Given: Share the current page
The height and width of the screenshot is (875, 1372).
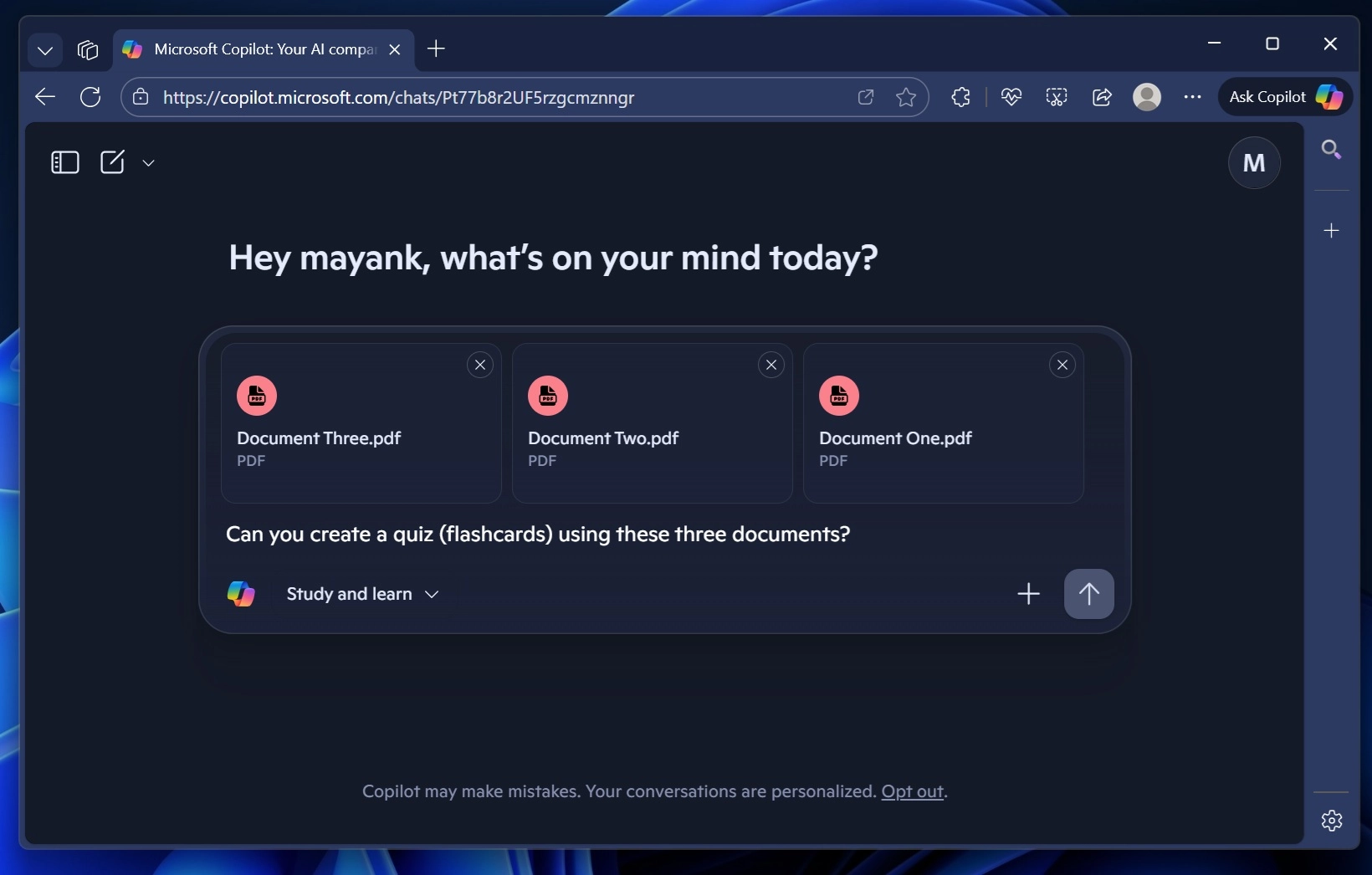Looking at the screenshot, I should pos(1101,97).
